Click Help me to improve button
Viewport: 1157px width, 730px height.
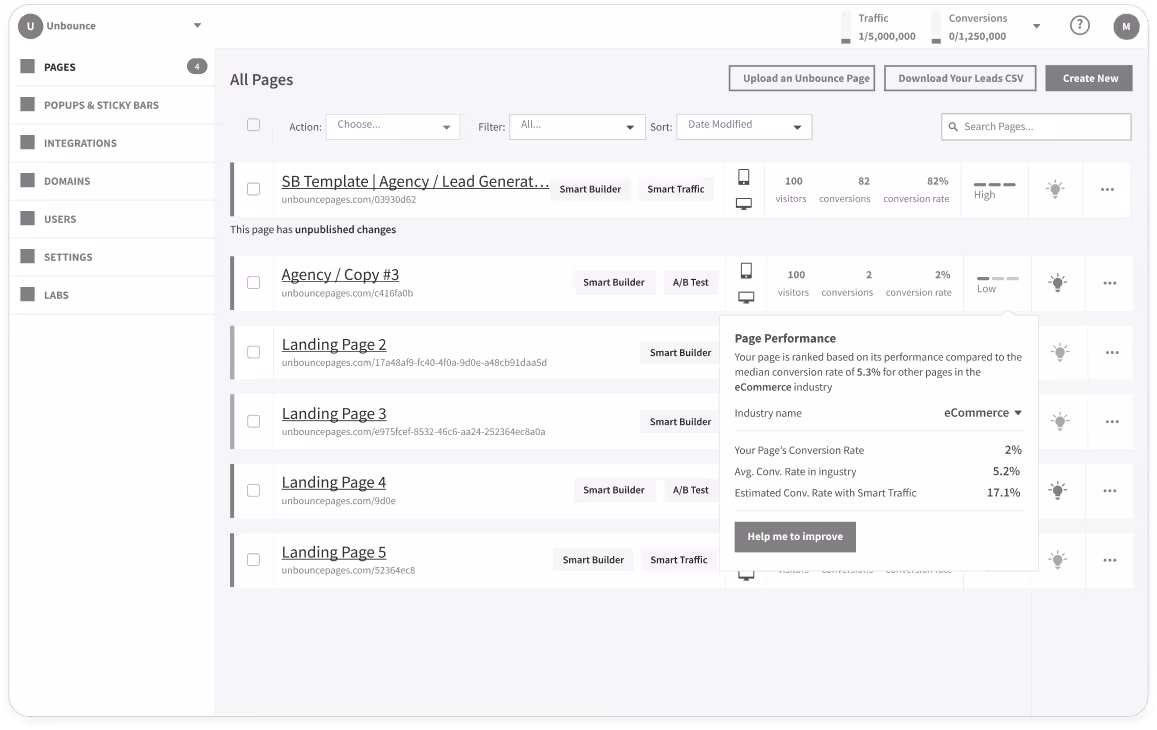click(795, 537)
